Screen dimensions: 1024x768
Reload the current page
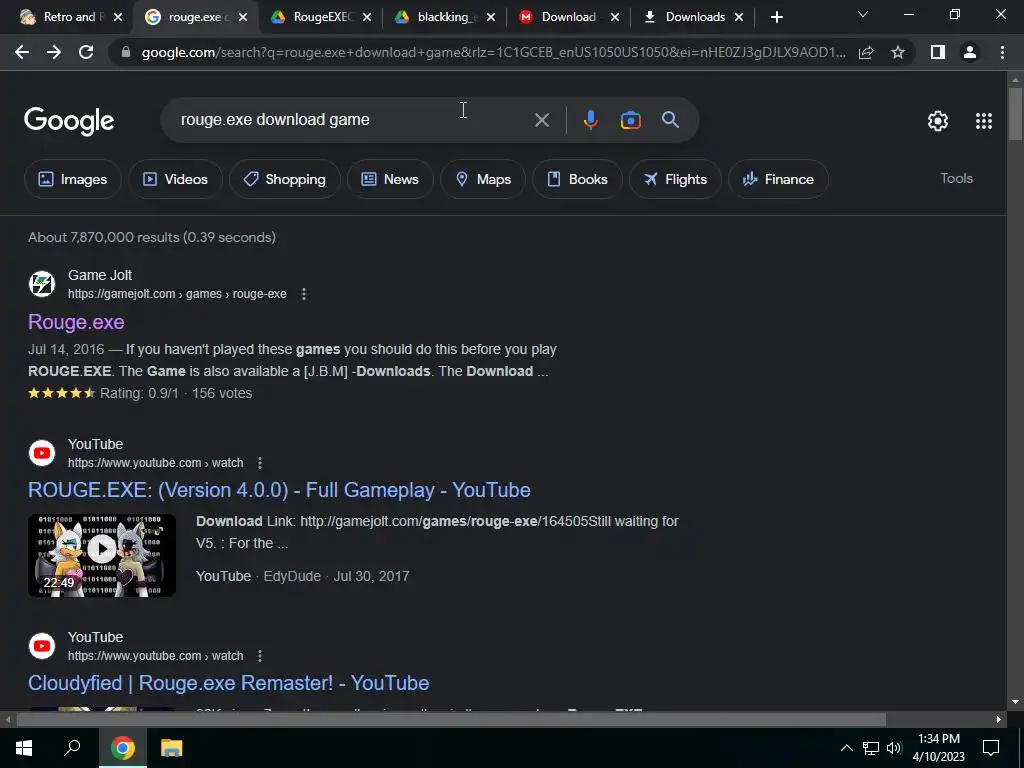tap(86, 52)
